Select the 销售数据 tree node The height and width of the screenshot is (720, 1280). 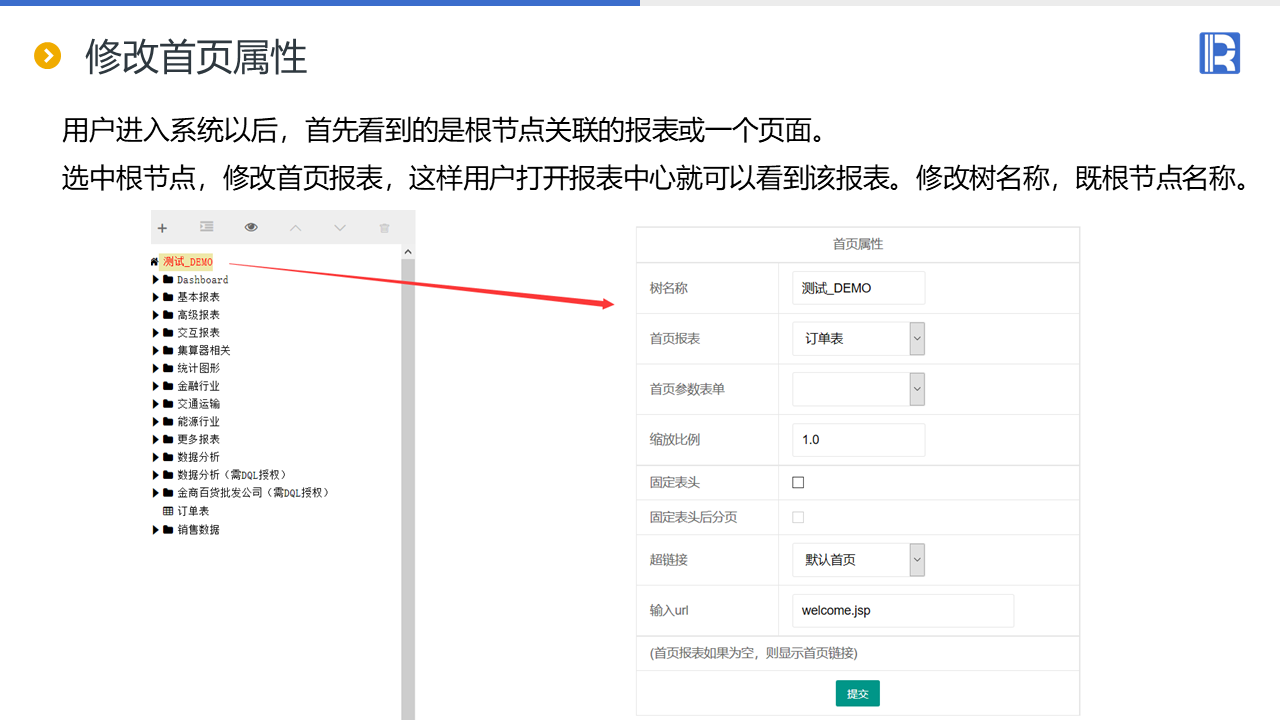pyautogui.click(x=198, y=530)
